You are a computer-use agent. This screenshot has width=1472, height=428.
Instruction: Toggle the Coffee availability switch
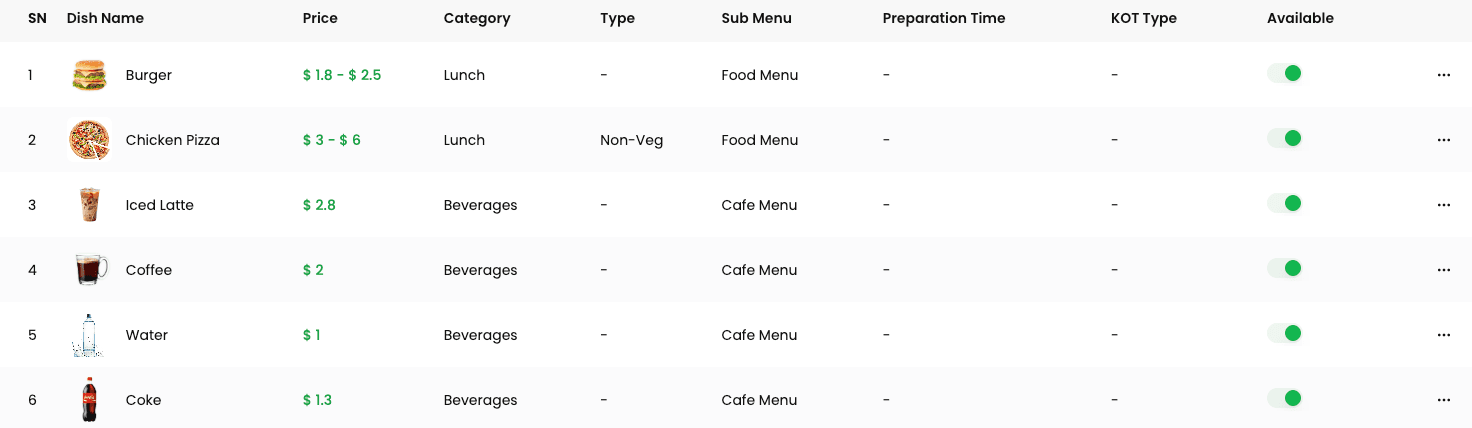pyautogui.click(x=1284, y=268)
